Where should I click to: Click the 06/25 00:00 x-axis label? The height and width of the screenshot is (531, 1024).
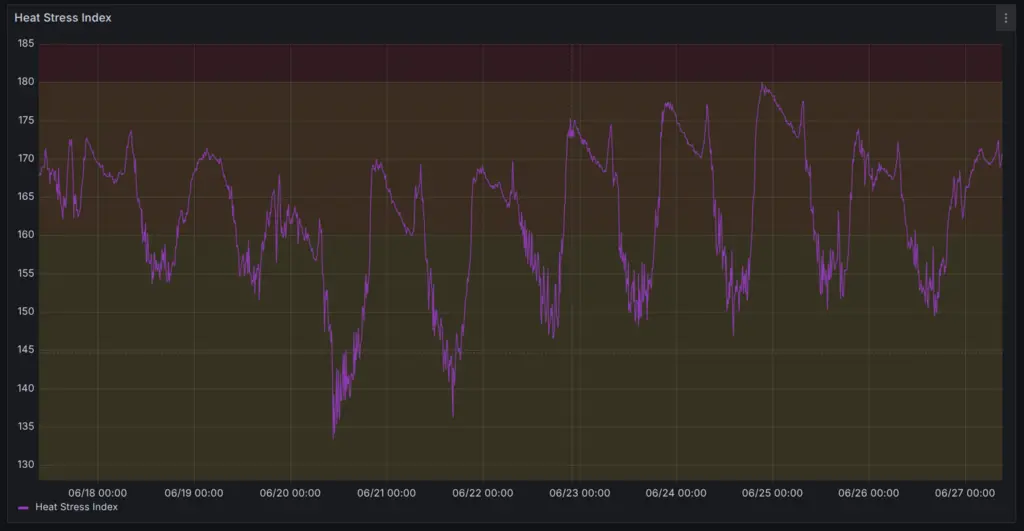pos(773,493)
